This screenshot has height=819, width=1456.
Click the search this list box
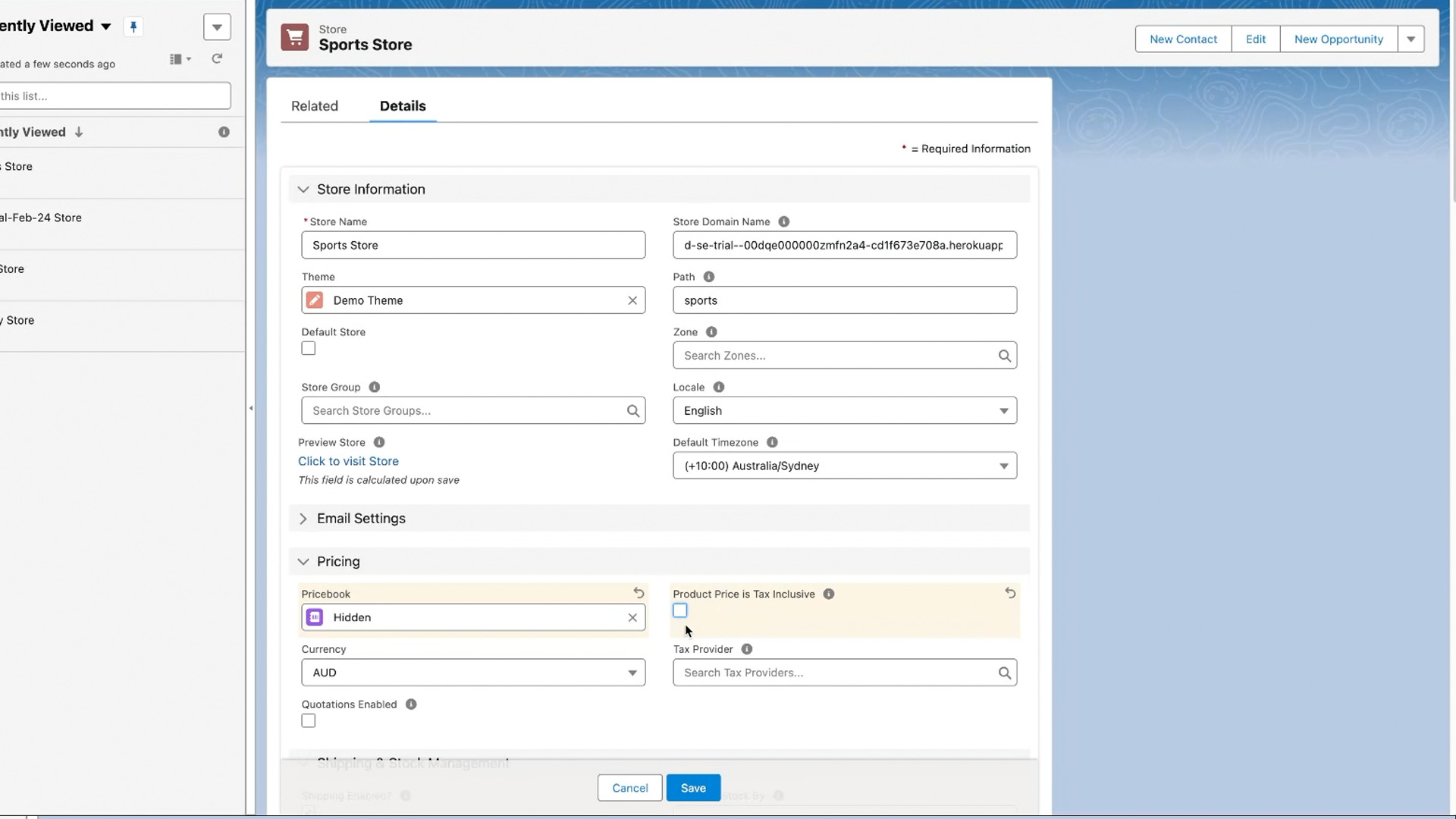coord(115,96)
